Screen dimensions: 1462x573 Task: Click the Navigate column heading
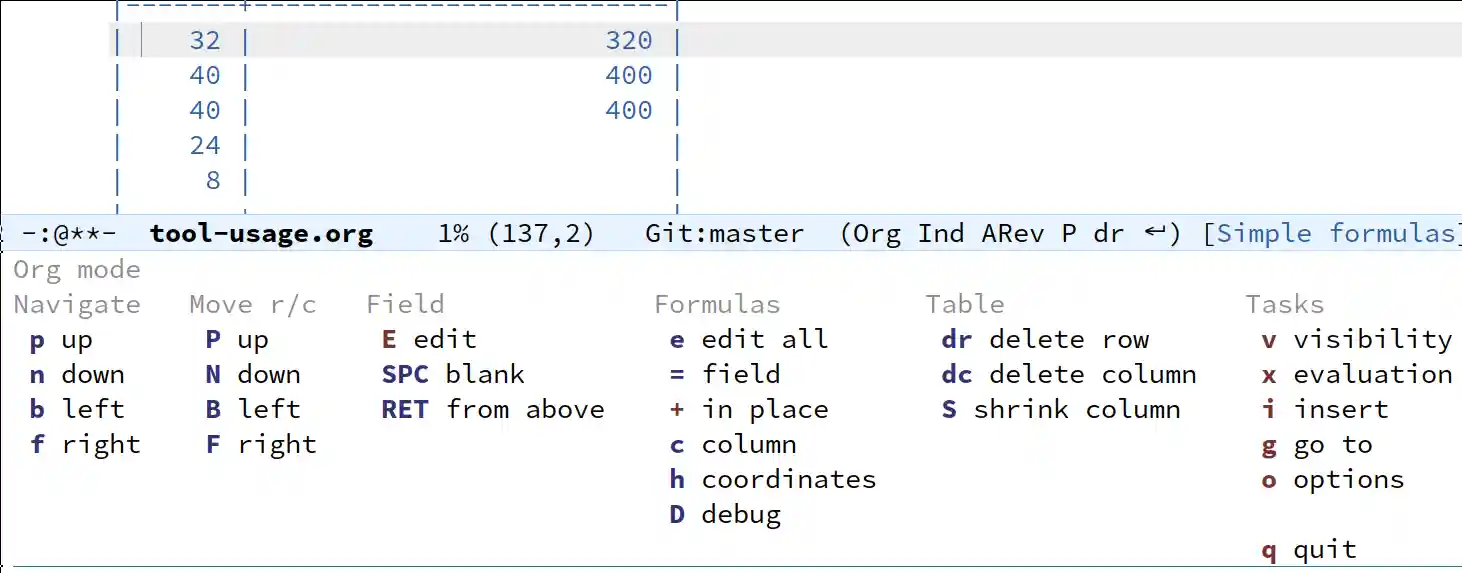coord(77,305)
